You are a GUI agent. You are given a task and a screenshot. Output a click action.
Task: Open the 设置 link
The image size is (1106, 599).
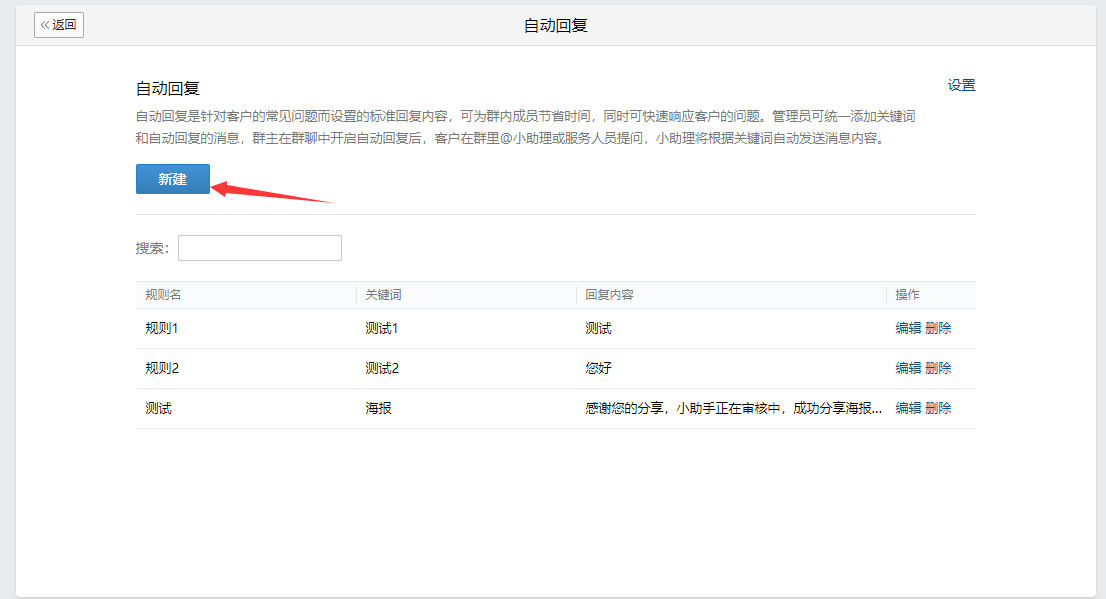[961, 85]
